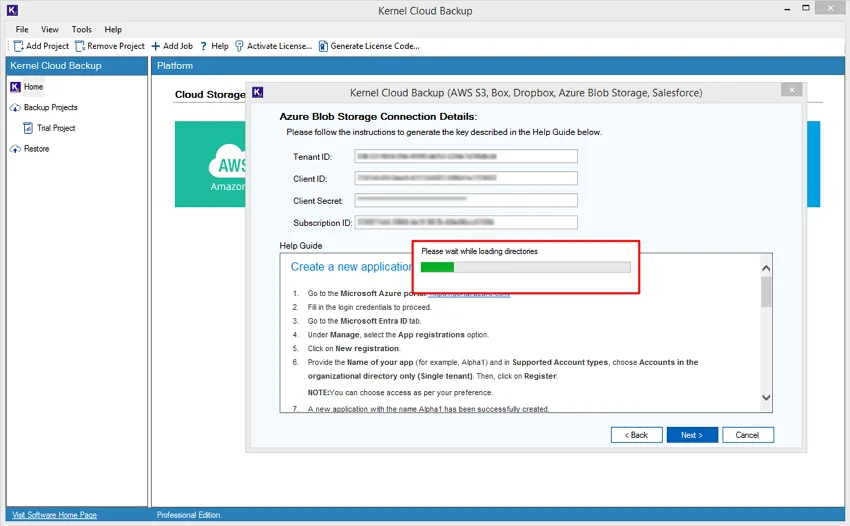Screen dimensions: 850x526
Task: Click the Help Guide scroll up arrow
Action: tap(766, 268)
